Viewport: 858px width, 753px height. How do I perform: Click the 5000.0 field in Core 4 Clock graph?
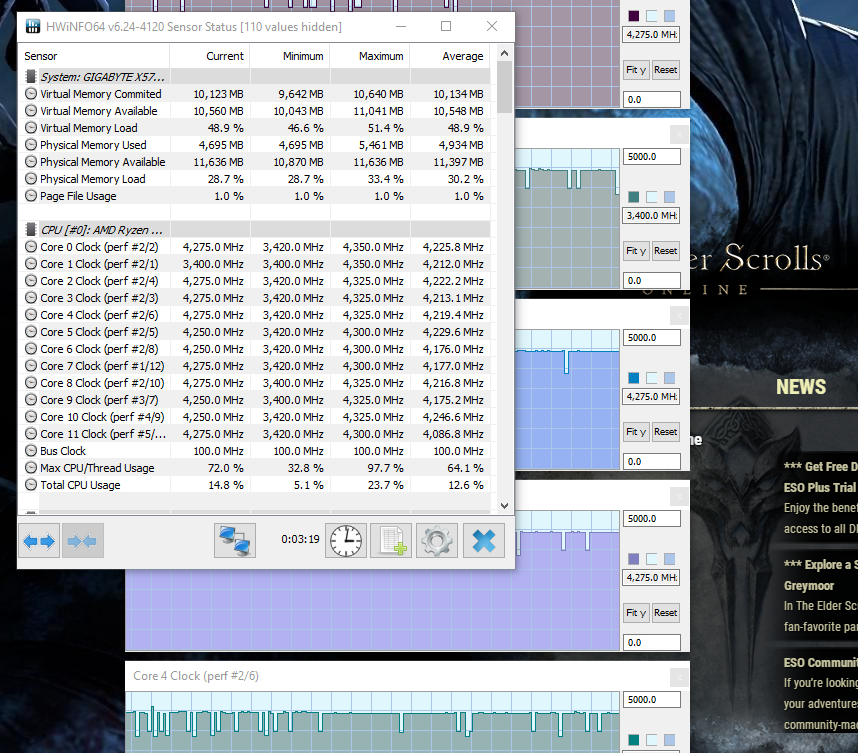[651, 700]
